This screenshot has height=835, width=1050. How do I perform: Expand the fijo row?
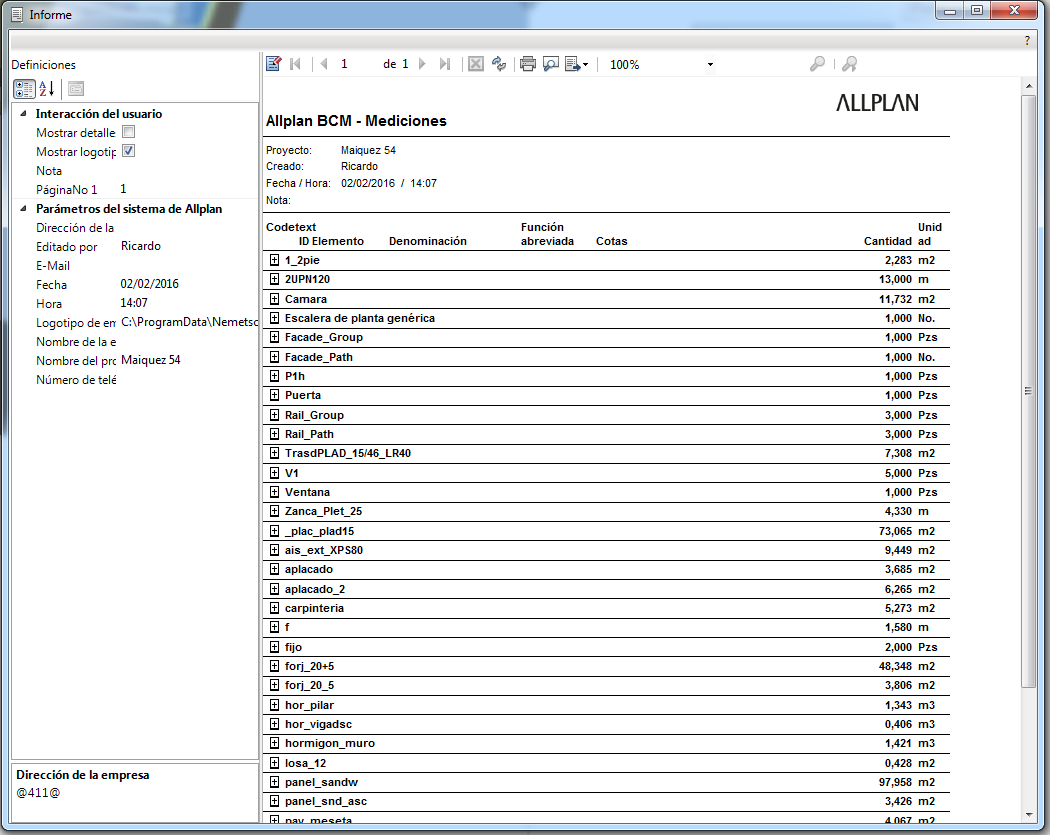[274, 647]
